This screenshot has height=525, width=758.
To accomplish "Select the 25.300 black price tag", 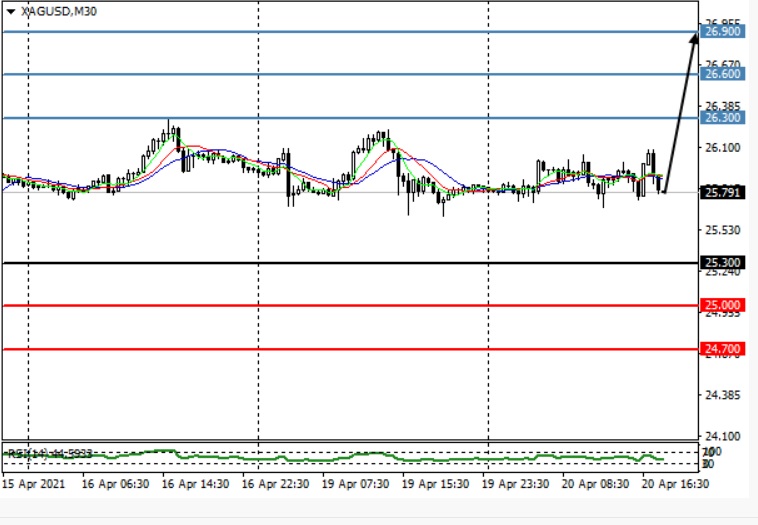I will click(x=722, y=263).
